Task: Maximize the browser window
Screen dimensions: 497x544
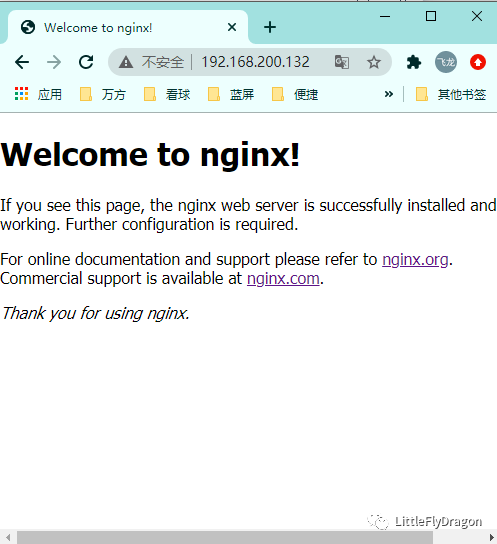Action: pos(431,16)
